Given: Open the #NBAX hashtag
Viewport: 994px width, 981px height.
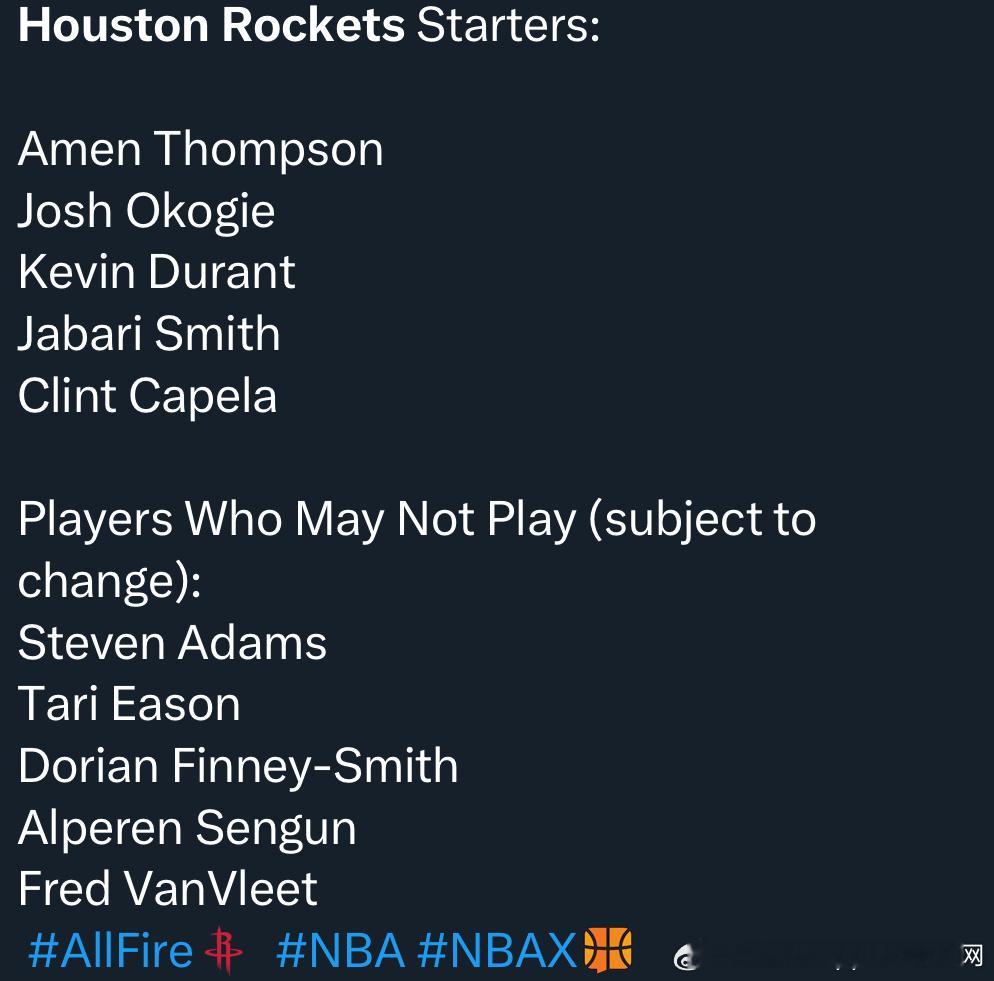Looking at the screenshot, I should click(497, 950).
